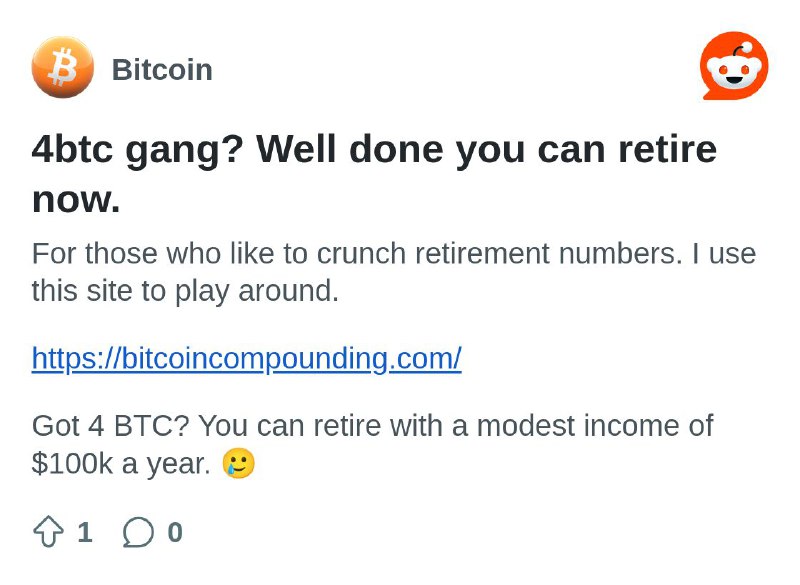Open the orange Bitcoin community avatar
Image resolution: width=800 pixels, height=585 pixels.
click(63, 67)
